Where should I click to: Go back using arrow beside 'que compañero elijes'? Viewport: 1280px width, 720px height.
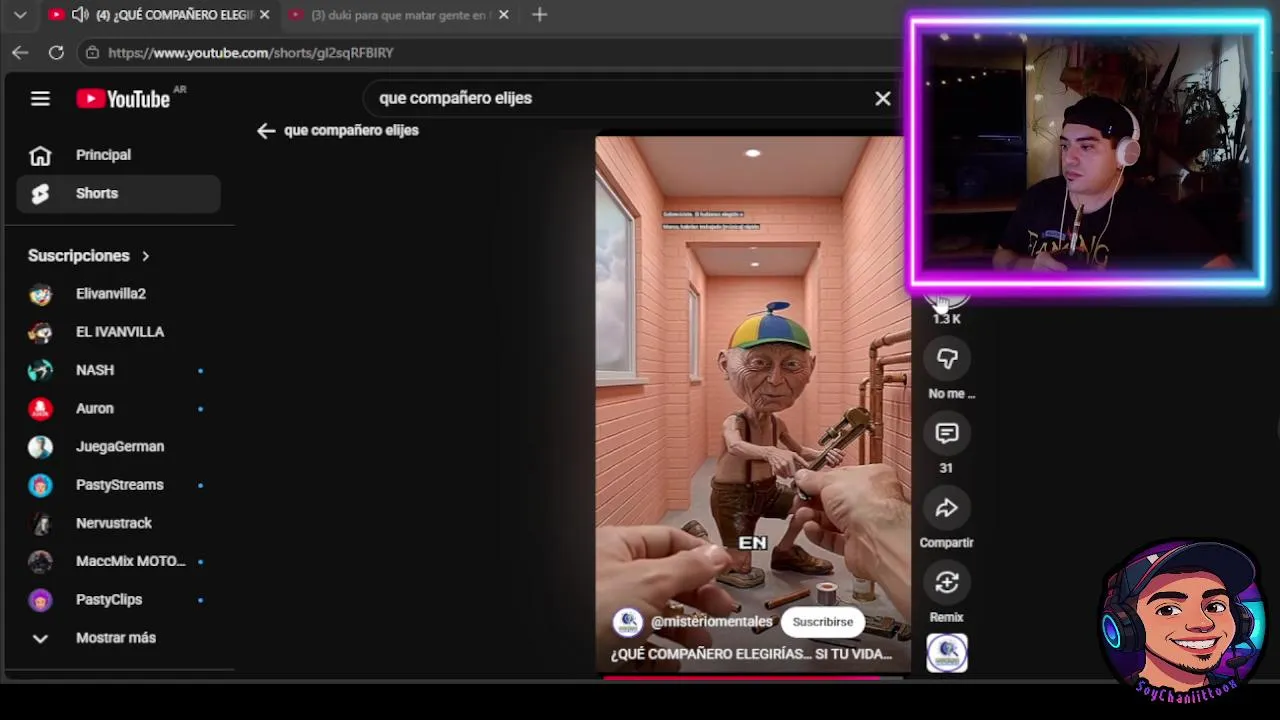[x=266, y=130]
